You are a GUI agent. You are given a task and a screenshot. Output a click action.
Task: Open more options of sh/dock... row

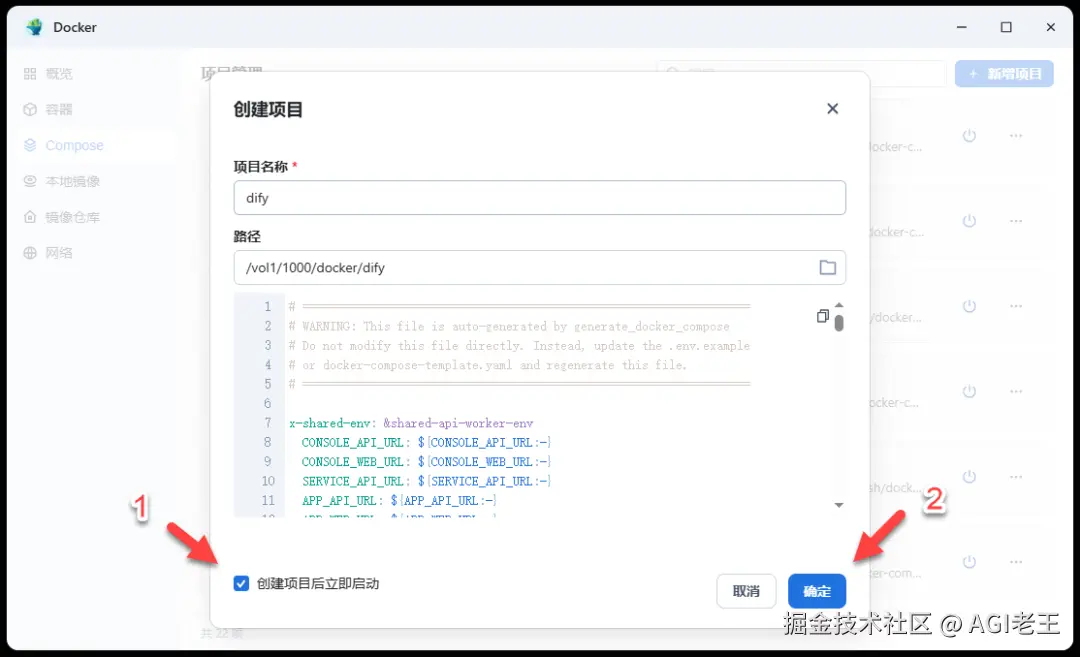[x=1016, y=477]
